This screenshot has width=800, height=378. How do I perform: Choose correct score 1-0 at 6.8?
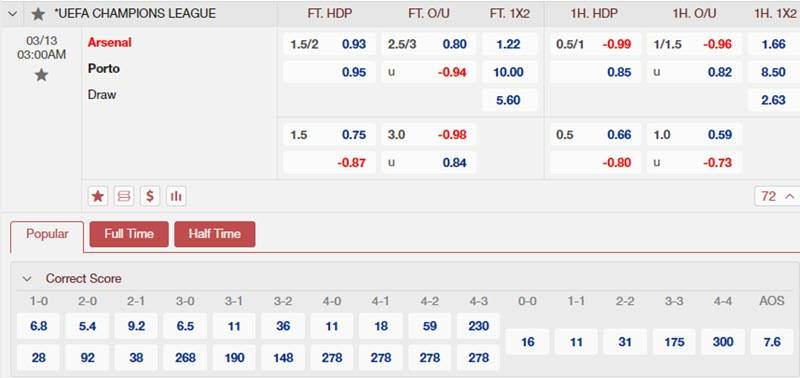pos(38,326)
